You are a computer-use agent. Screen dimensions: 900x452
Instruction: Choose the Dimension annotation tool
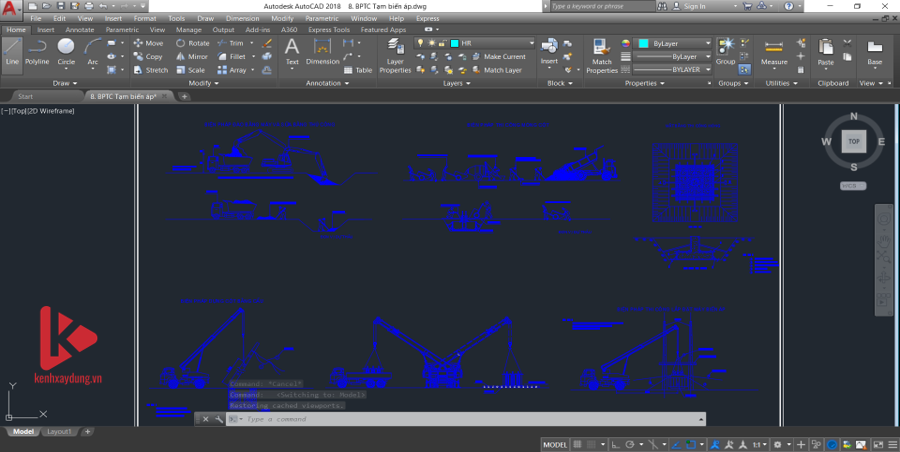coord(322,52)
